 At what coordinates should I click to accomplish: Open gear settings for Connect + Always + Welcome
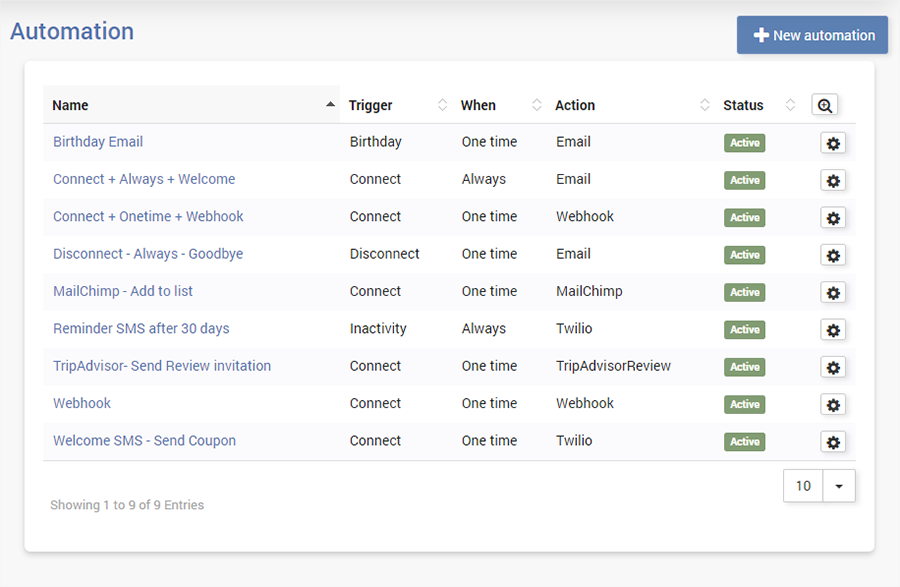(x=833, y=181)
